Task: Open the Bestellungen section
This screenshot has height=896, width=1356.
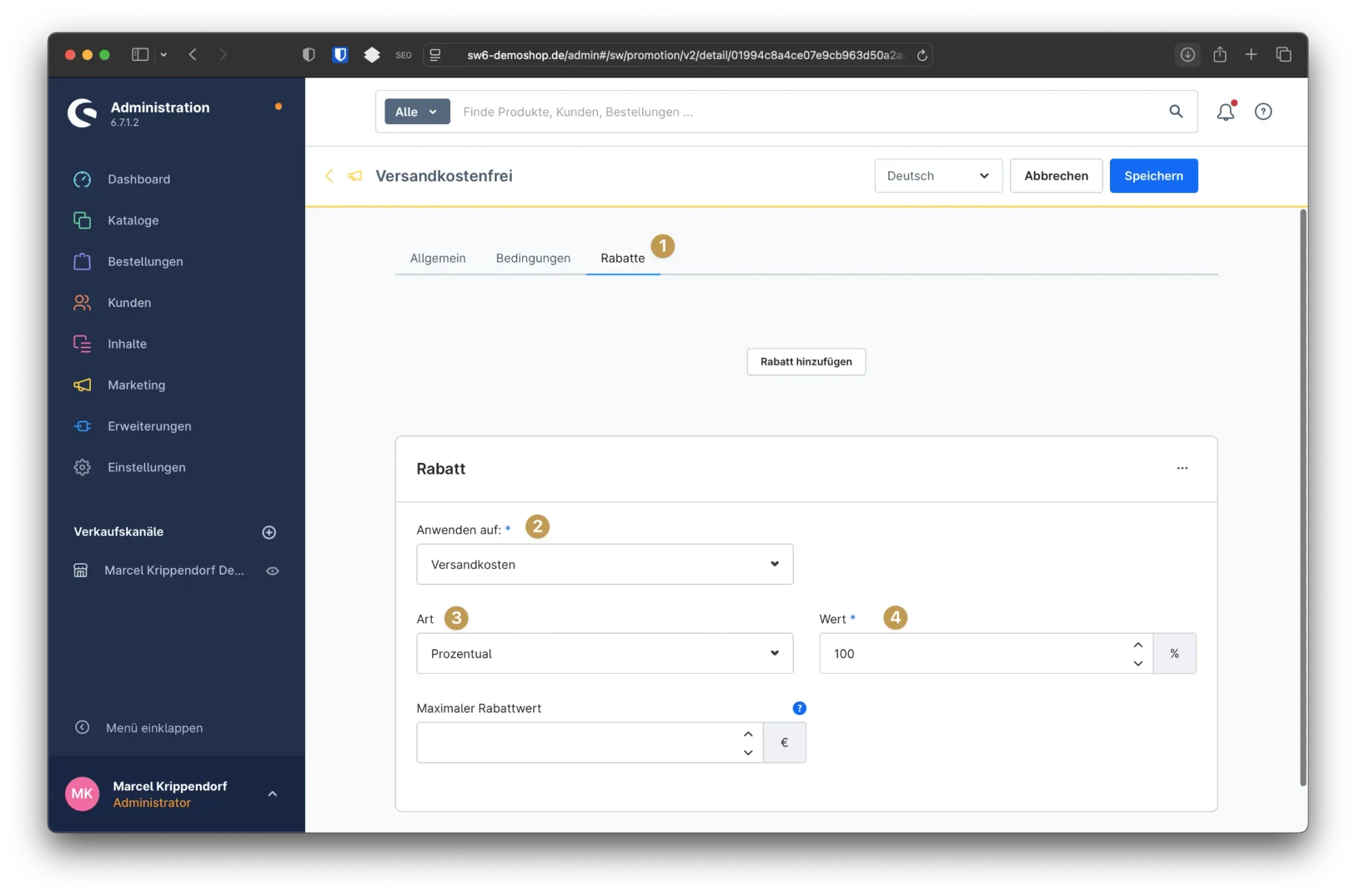Action: click(145, 261)
